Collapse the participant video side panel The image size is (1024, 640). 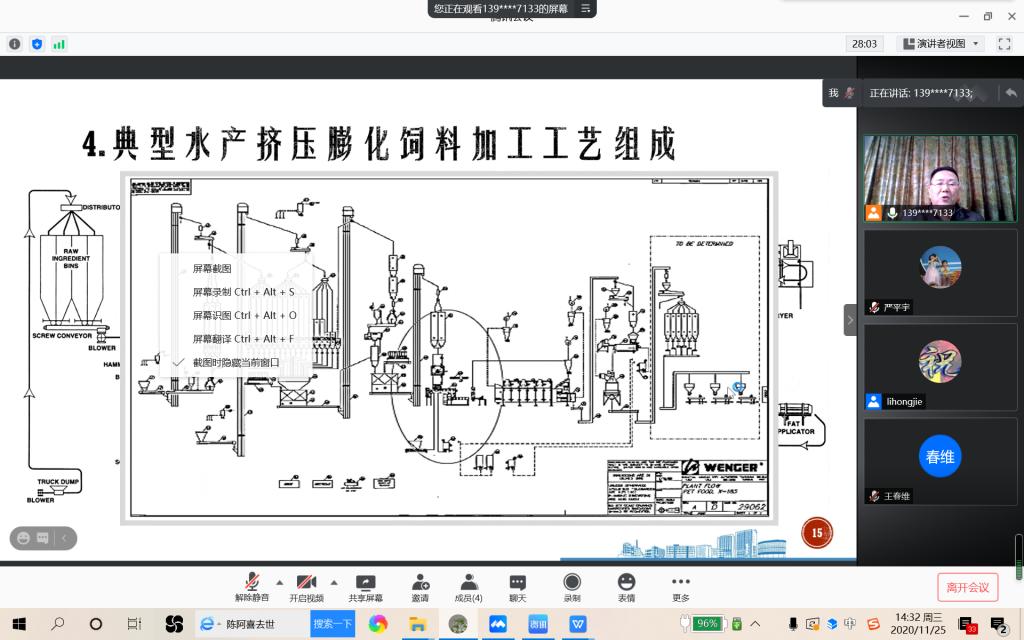click(x=850, y=320)
